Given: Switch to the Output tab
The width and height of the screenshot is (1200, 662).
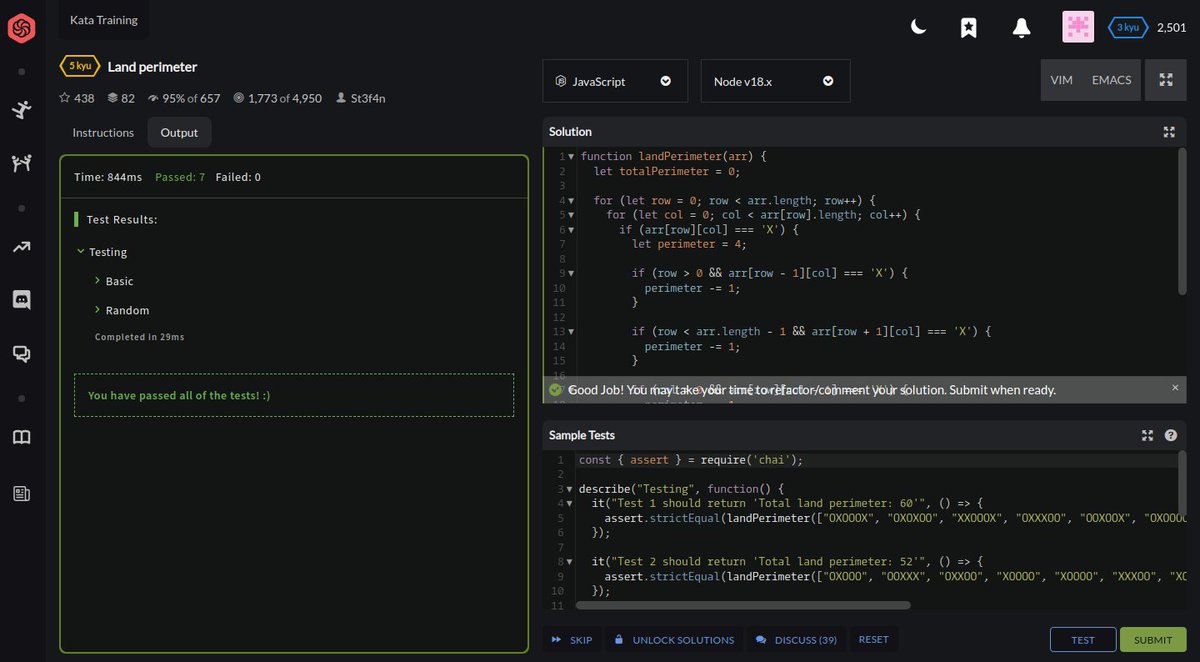Looking at the screenshot, I should [179, 132].
